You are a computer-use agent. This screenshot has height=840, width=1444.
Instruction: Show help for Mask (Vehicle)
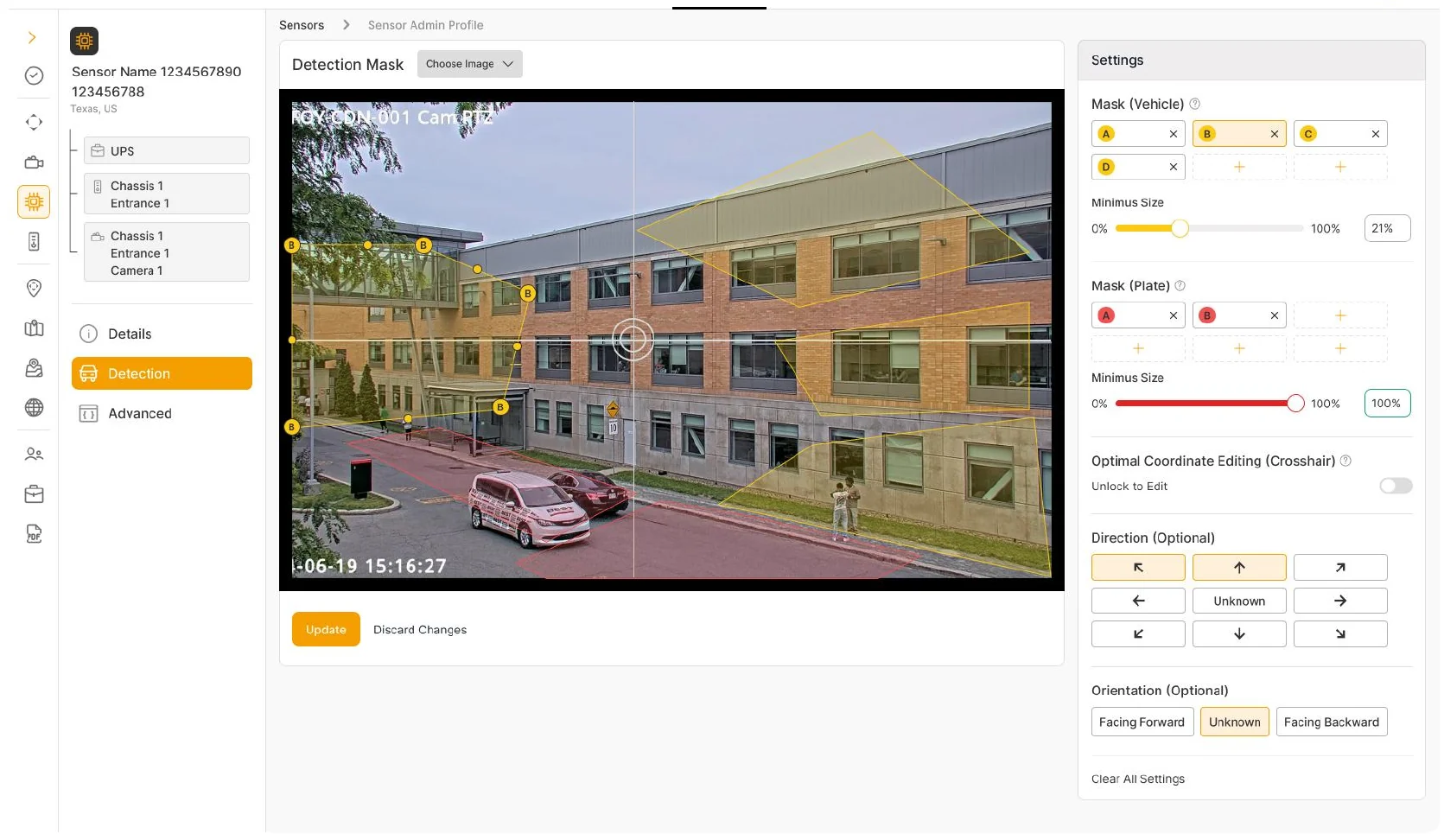point(1195,104)
